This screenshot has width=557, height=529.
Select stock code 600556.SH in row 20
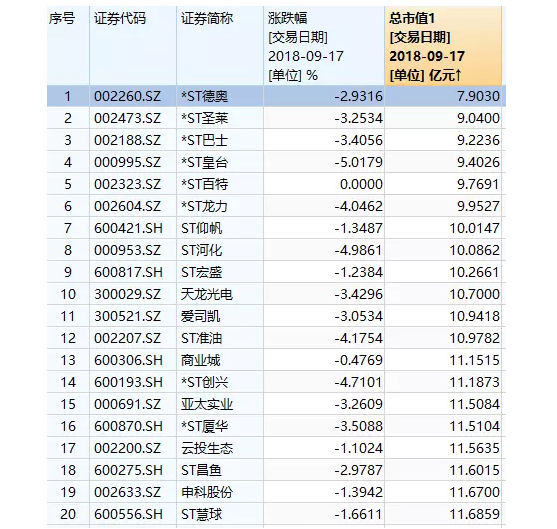click(128, 515)
